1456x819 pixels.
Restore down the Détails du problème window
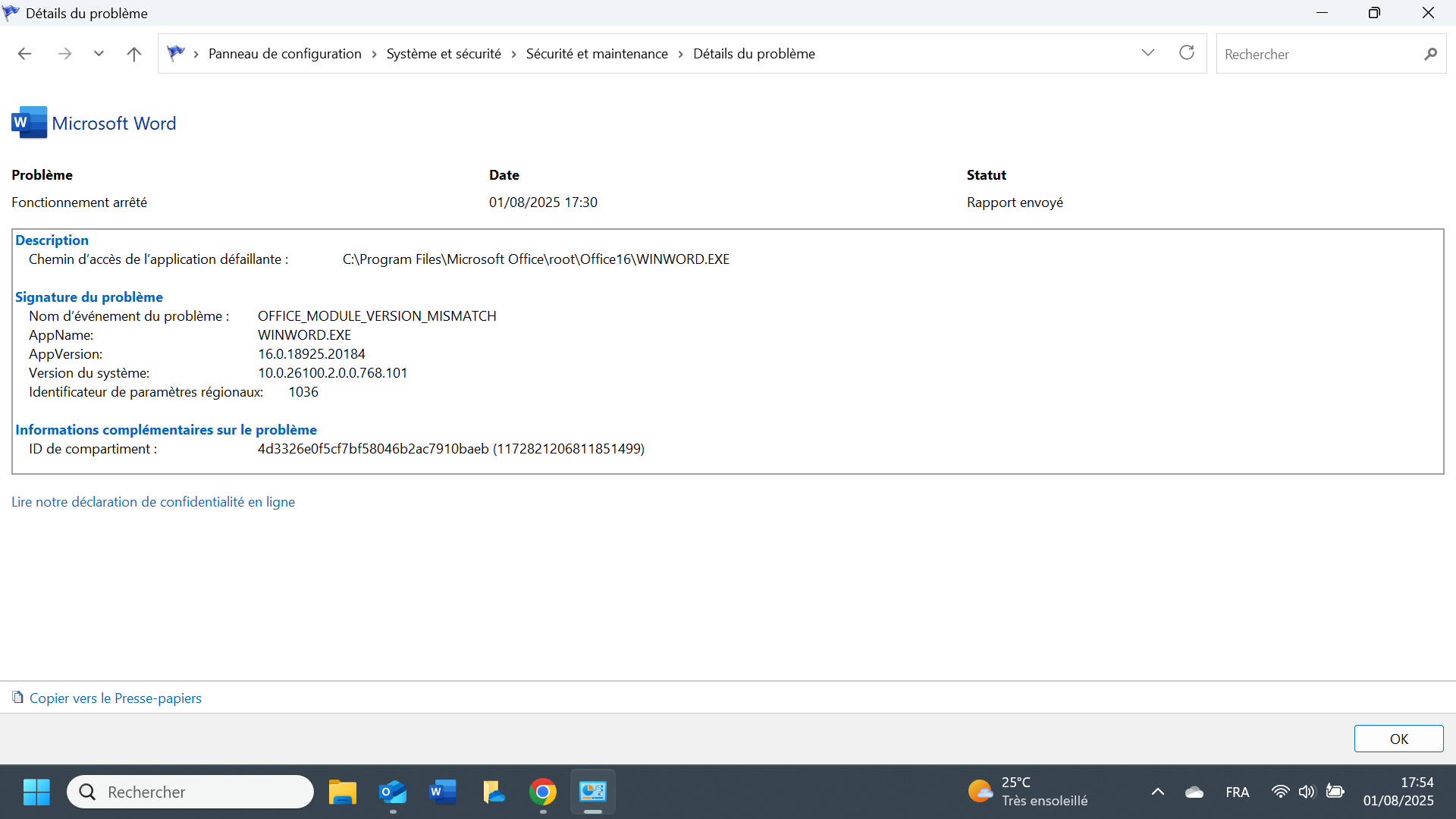tap(1374, 13)
